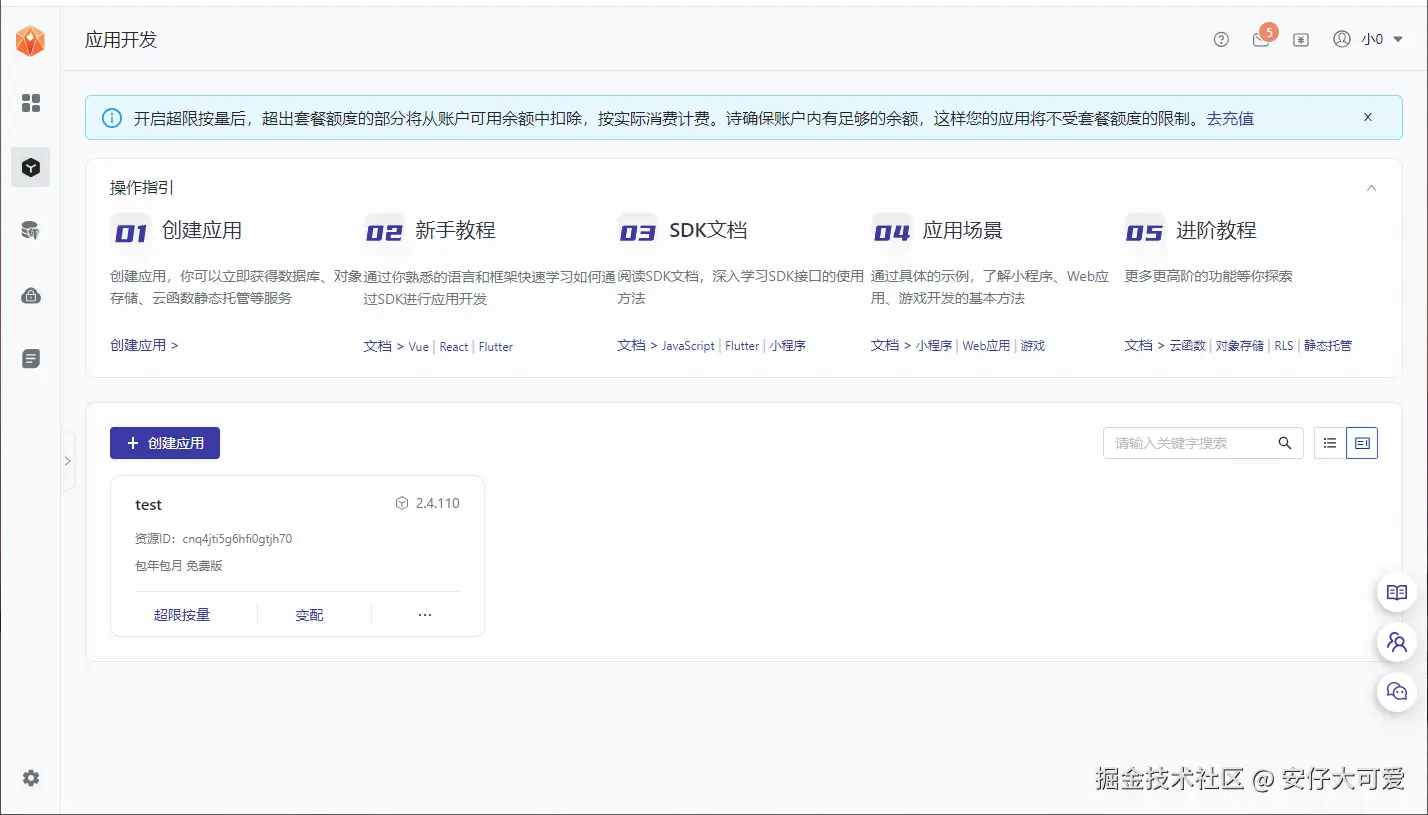Click the 04 应用场景 step heading
1428x815 pixels.
pyautogui.click(x=937, y=231)
